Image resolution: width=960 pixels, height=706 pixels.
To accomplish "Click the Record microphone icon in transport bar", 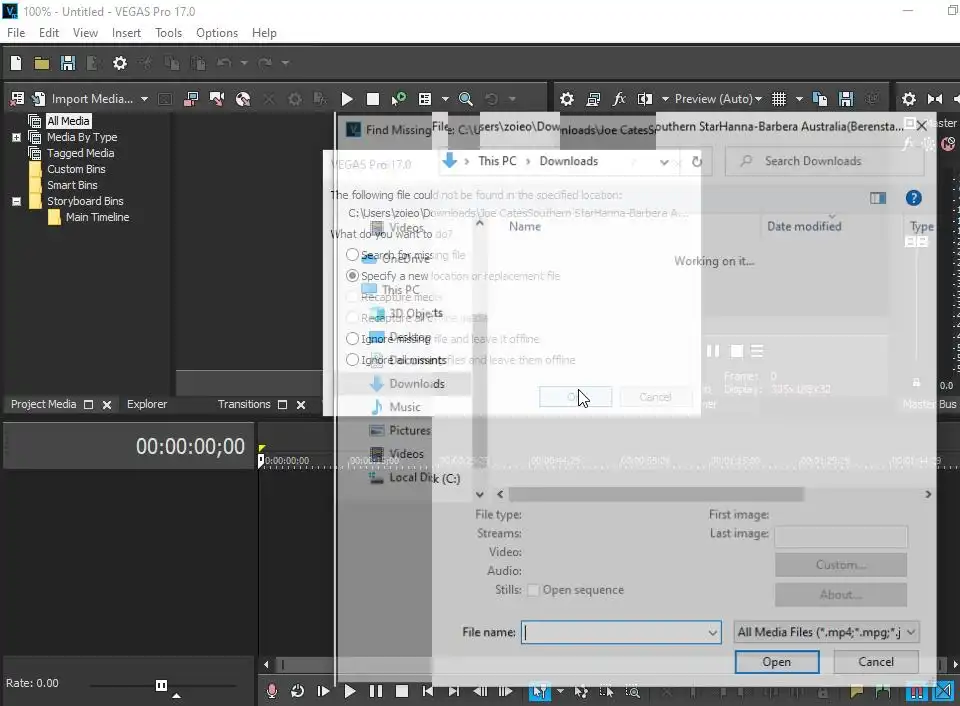I will pos(272,691).
